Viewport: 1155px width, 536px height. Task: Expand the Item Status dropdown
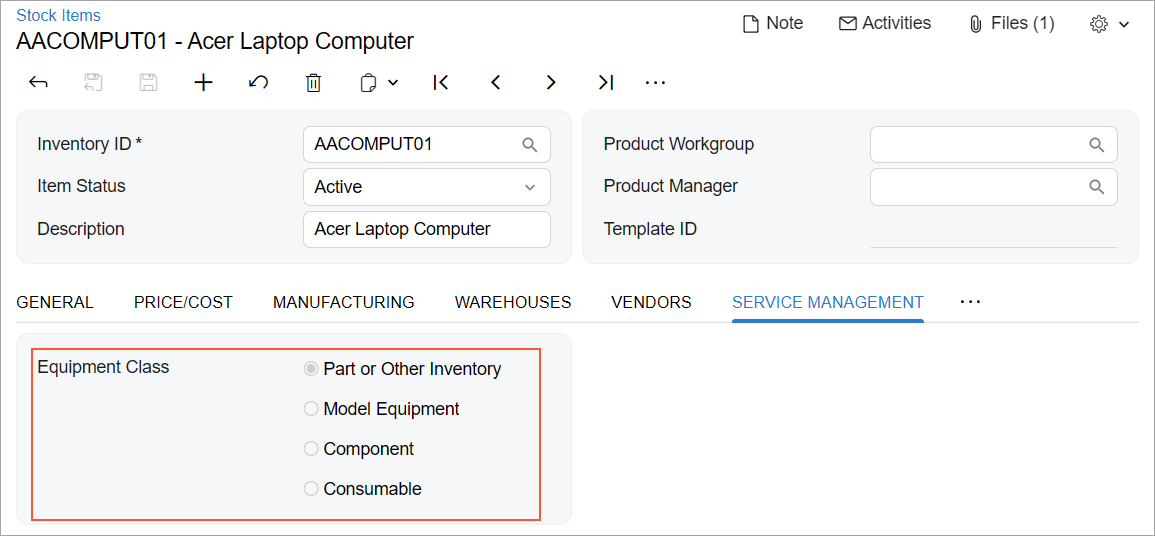click(529, 187)
